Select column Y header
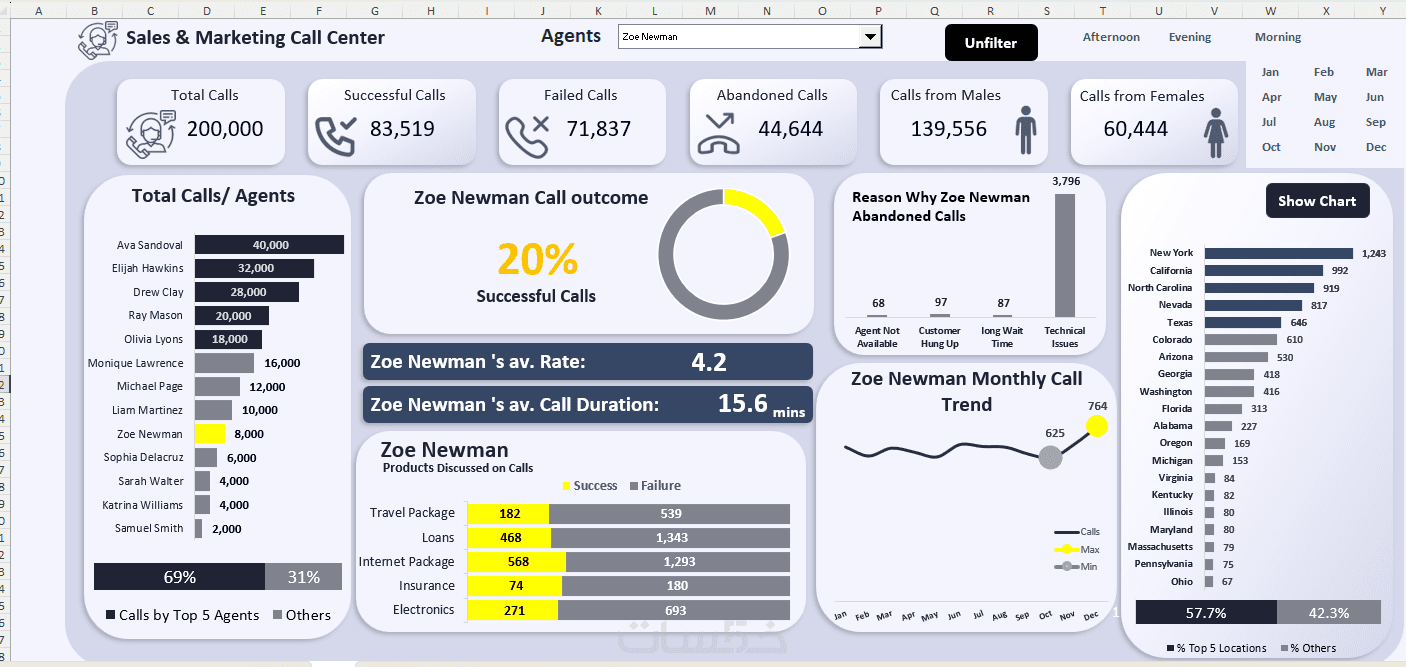Image resolution: width=1406 pixels, height=667 pixels. pos(1382,12)
